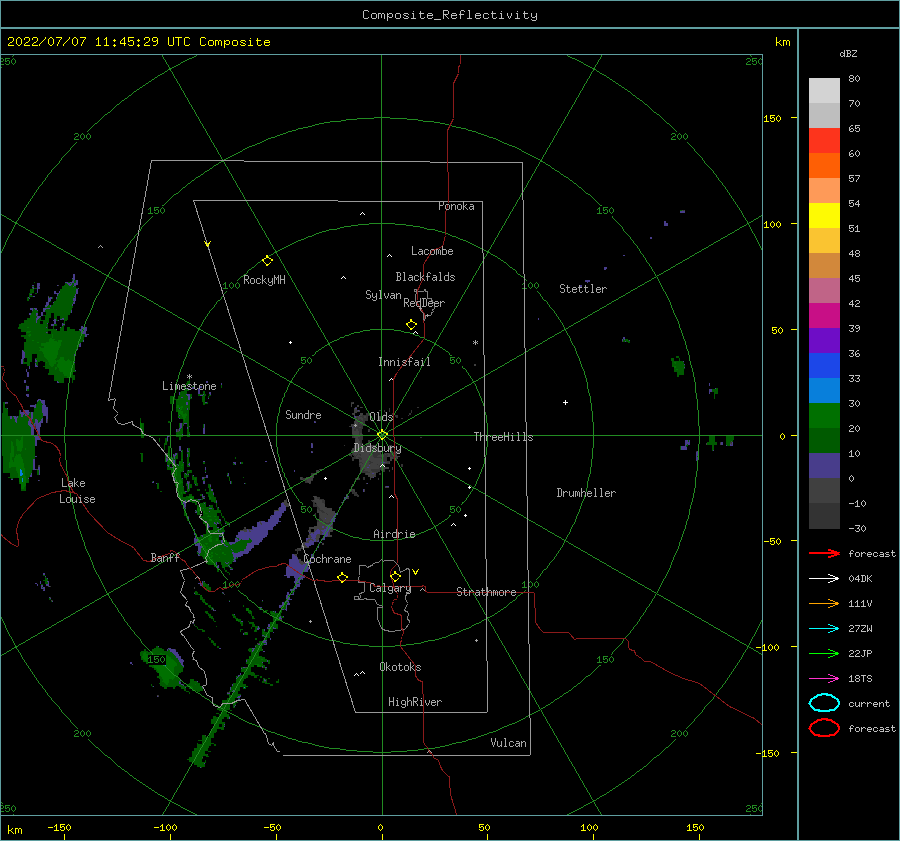Click the Limestone label
Image resolution: width=900 pixels, height=841 pixels.
click(x=189, y=386)
